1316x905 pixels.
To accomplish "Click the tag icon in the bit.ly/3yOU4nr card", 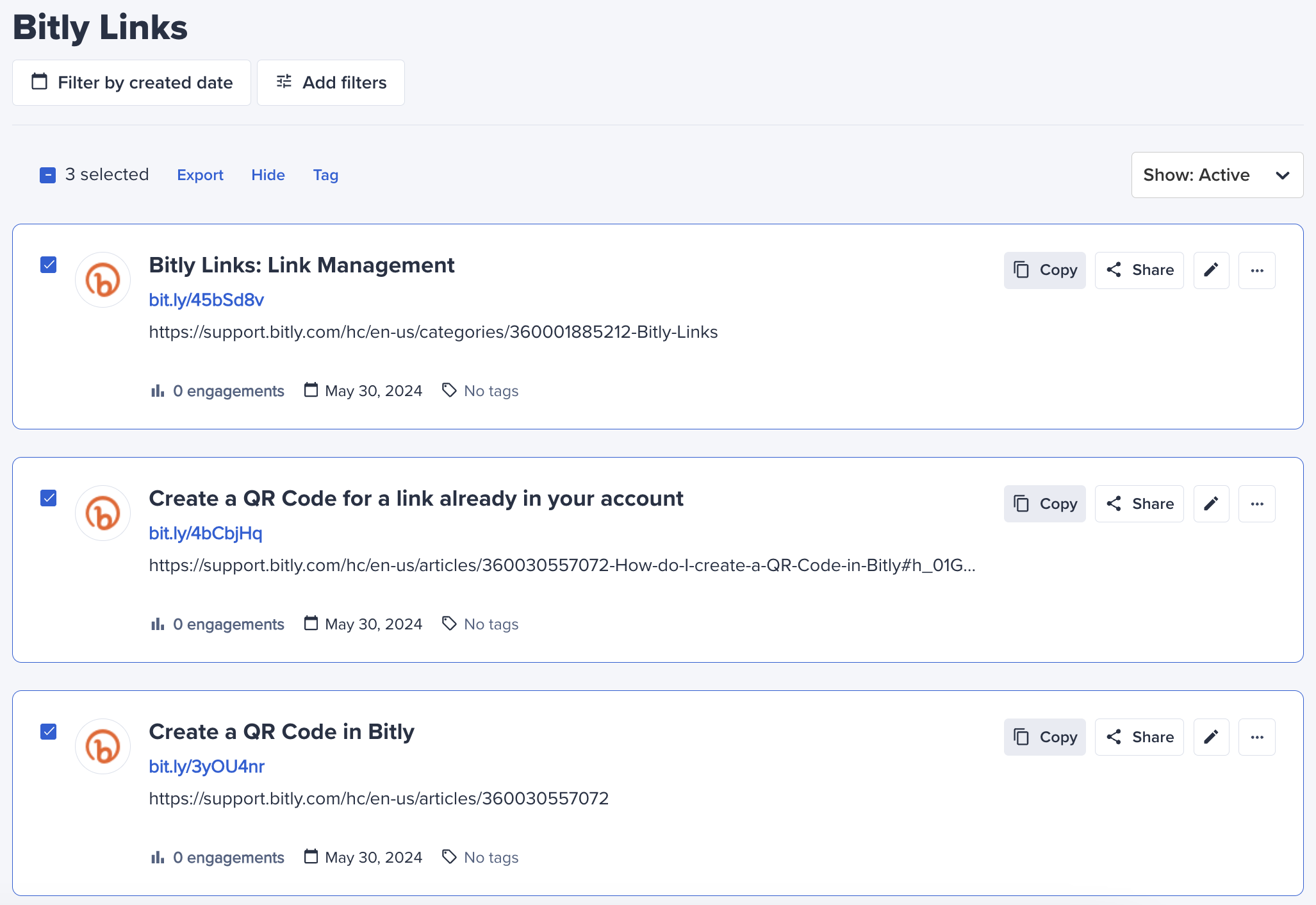I will 449,857.
